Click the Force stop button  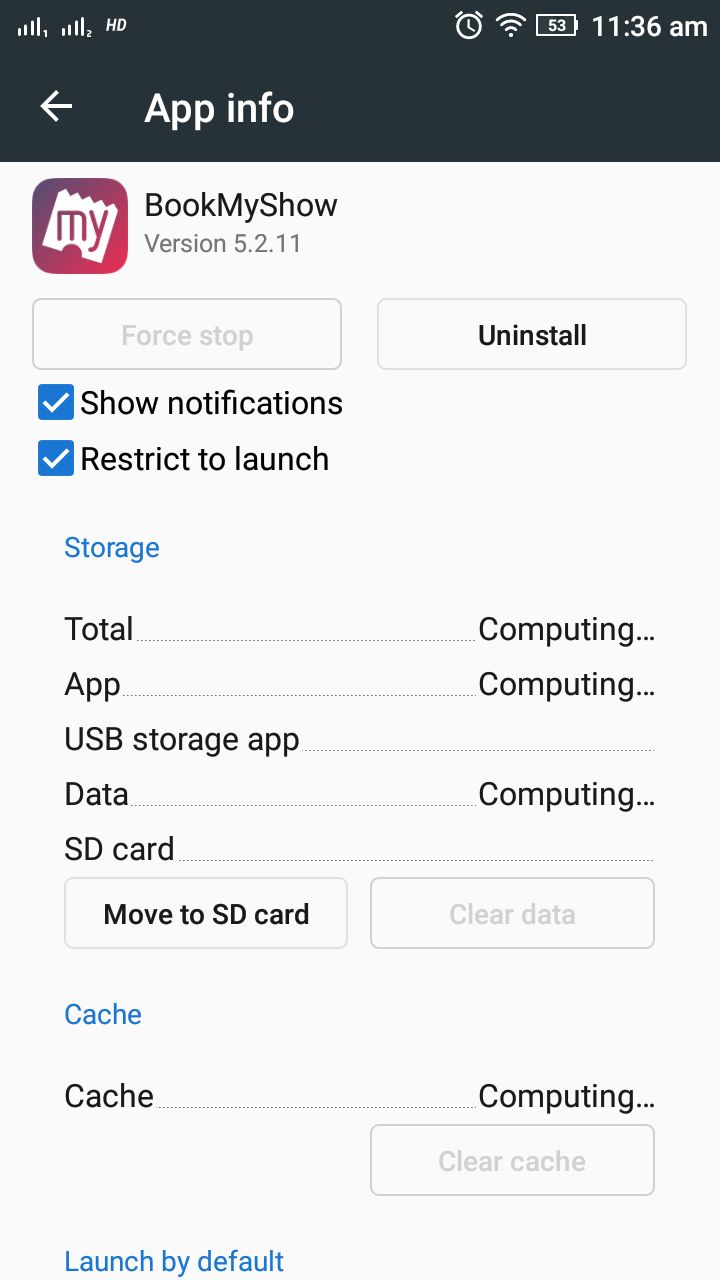pos(187,335)
